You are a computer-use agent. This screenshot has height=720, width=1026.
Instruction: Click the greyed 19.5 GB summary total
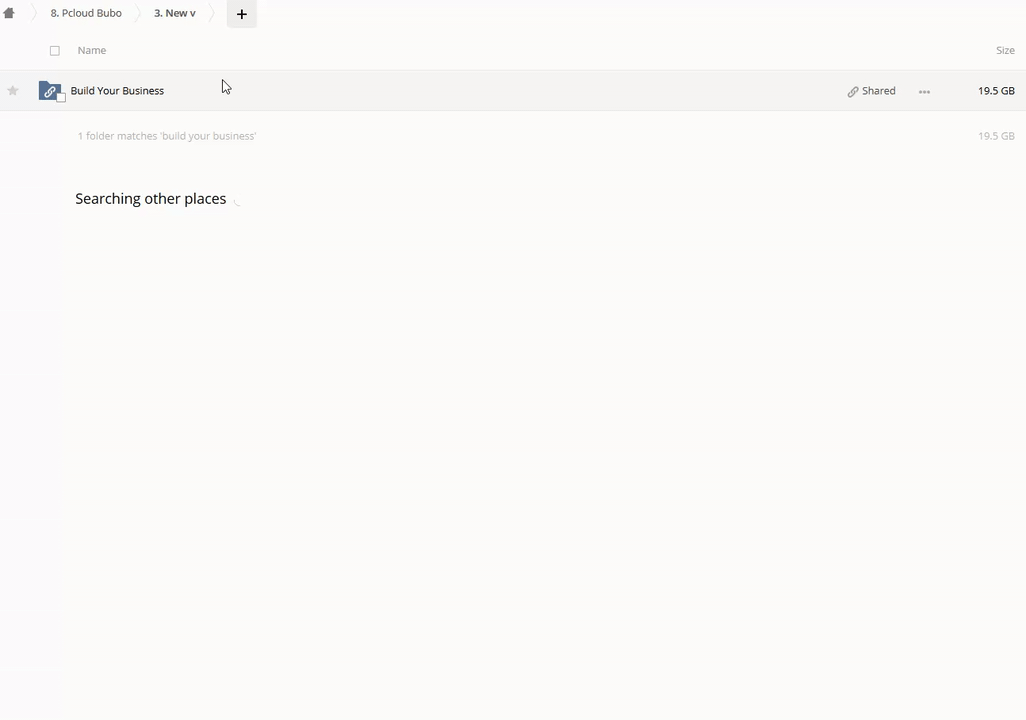[x=995, y=136]
